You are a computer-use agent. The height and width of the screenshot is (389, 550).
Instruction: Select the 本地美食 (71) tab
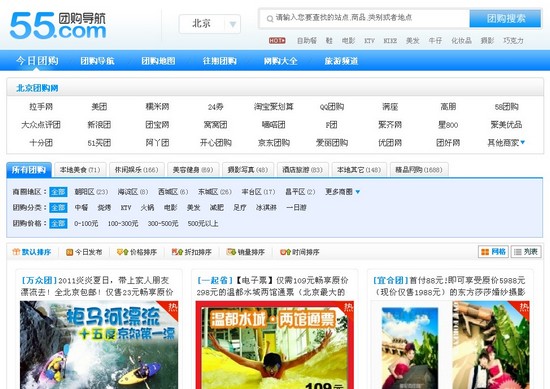[80, 170]
